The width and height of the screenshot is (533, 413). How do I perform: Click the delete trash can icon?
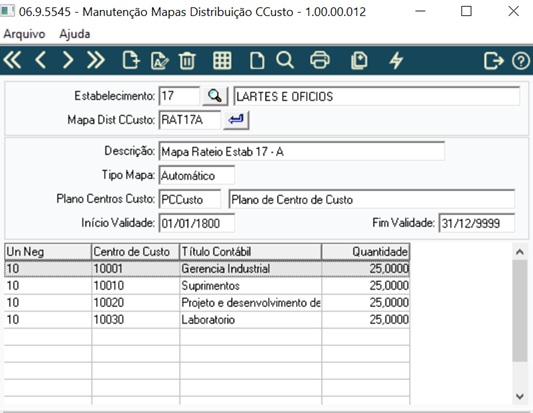click(187, 61)
